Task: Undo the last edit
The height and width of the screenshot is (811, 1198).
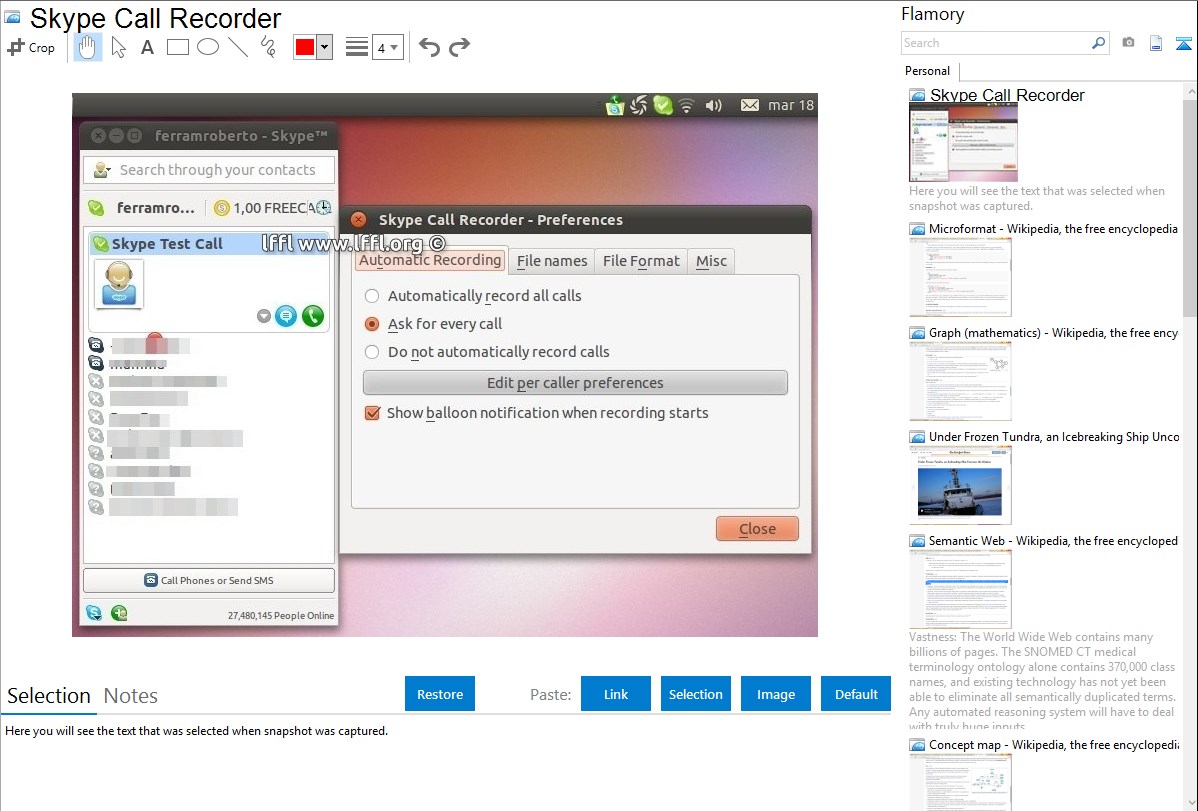Action: [429, 47]
